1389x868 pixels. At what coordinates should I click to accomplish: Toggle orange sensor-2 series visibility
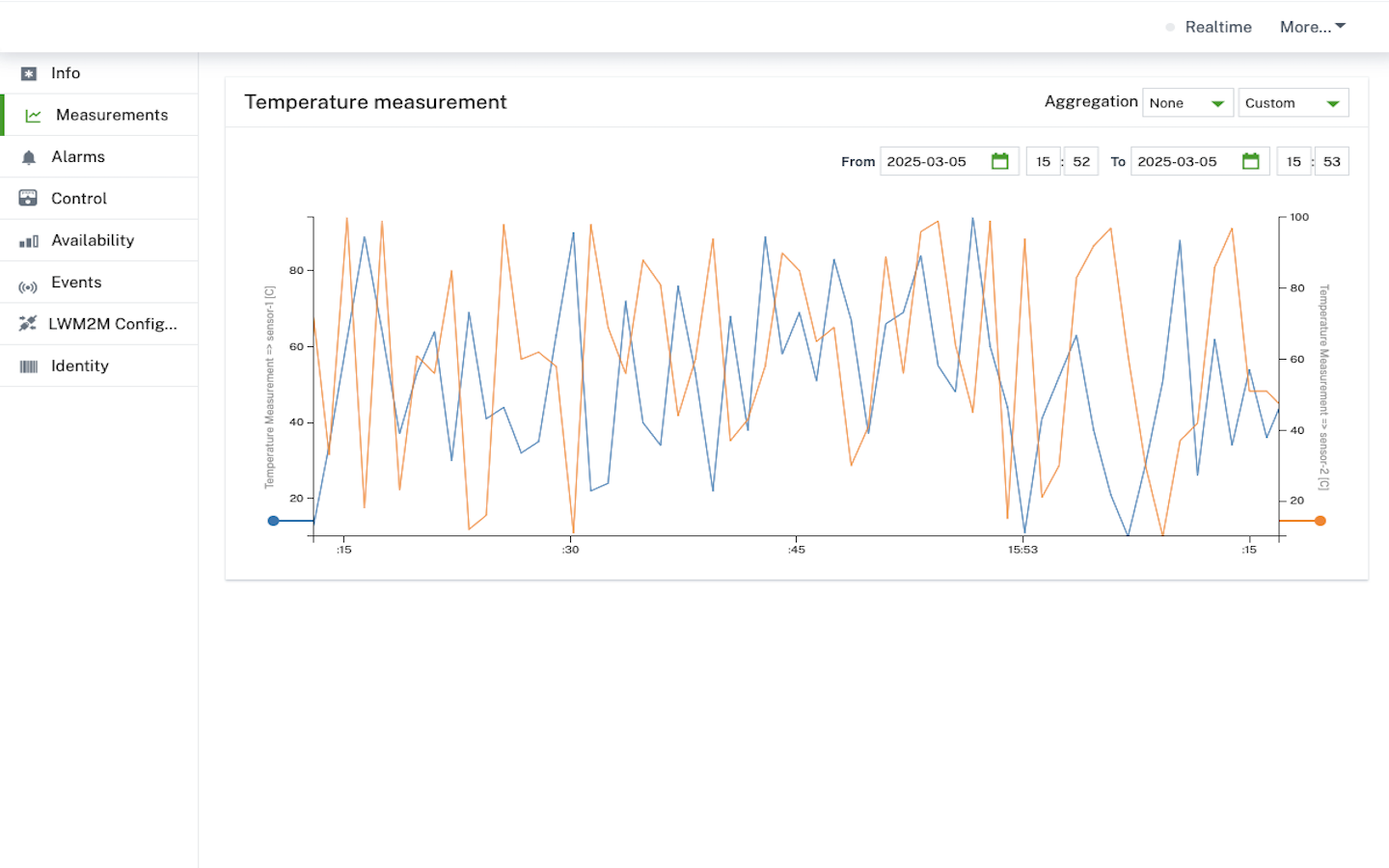[1320, 521]
